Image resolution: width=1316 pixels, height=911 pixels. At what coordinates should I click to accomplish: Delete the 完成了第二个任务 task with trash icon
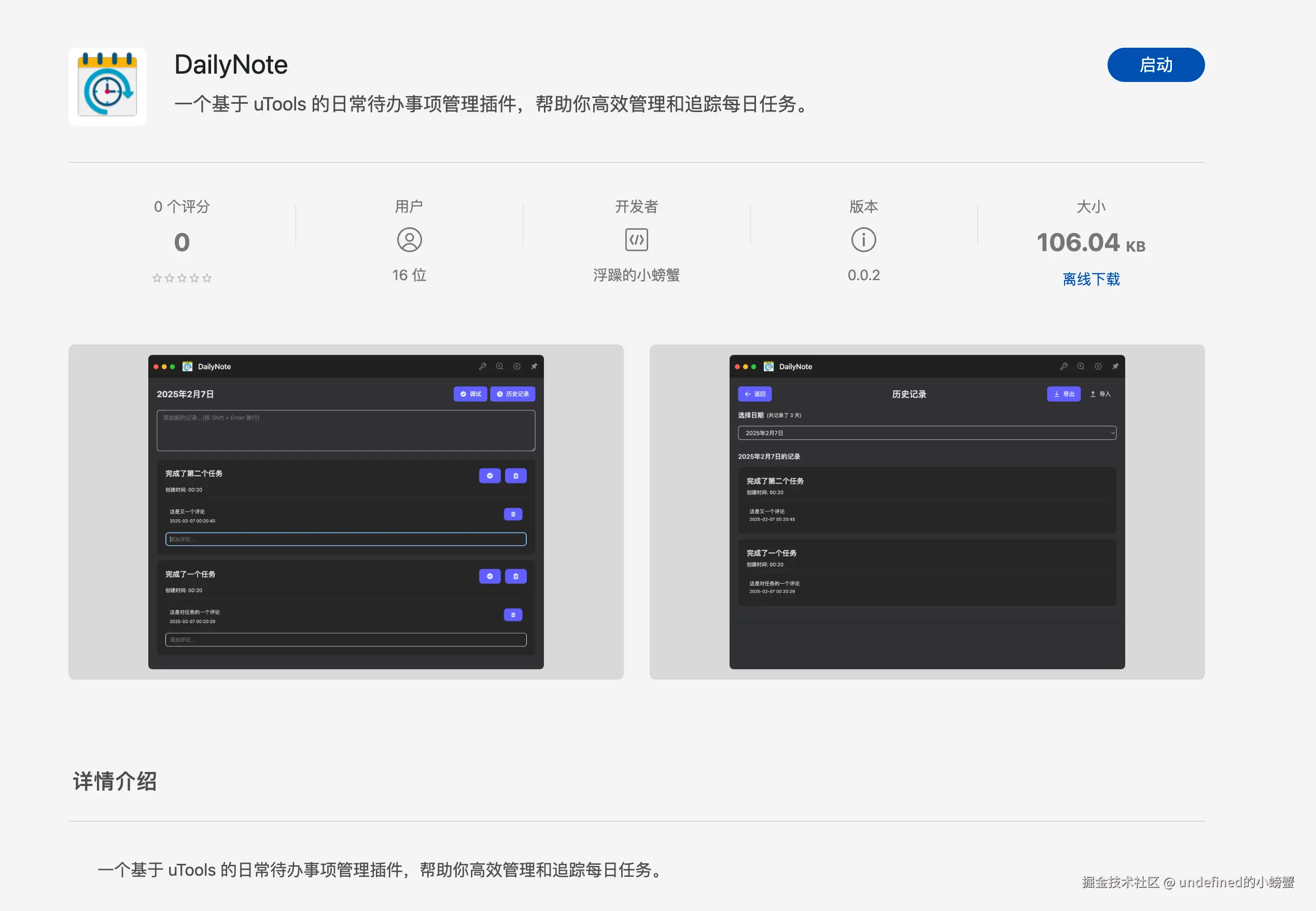pos(515,476)
